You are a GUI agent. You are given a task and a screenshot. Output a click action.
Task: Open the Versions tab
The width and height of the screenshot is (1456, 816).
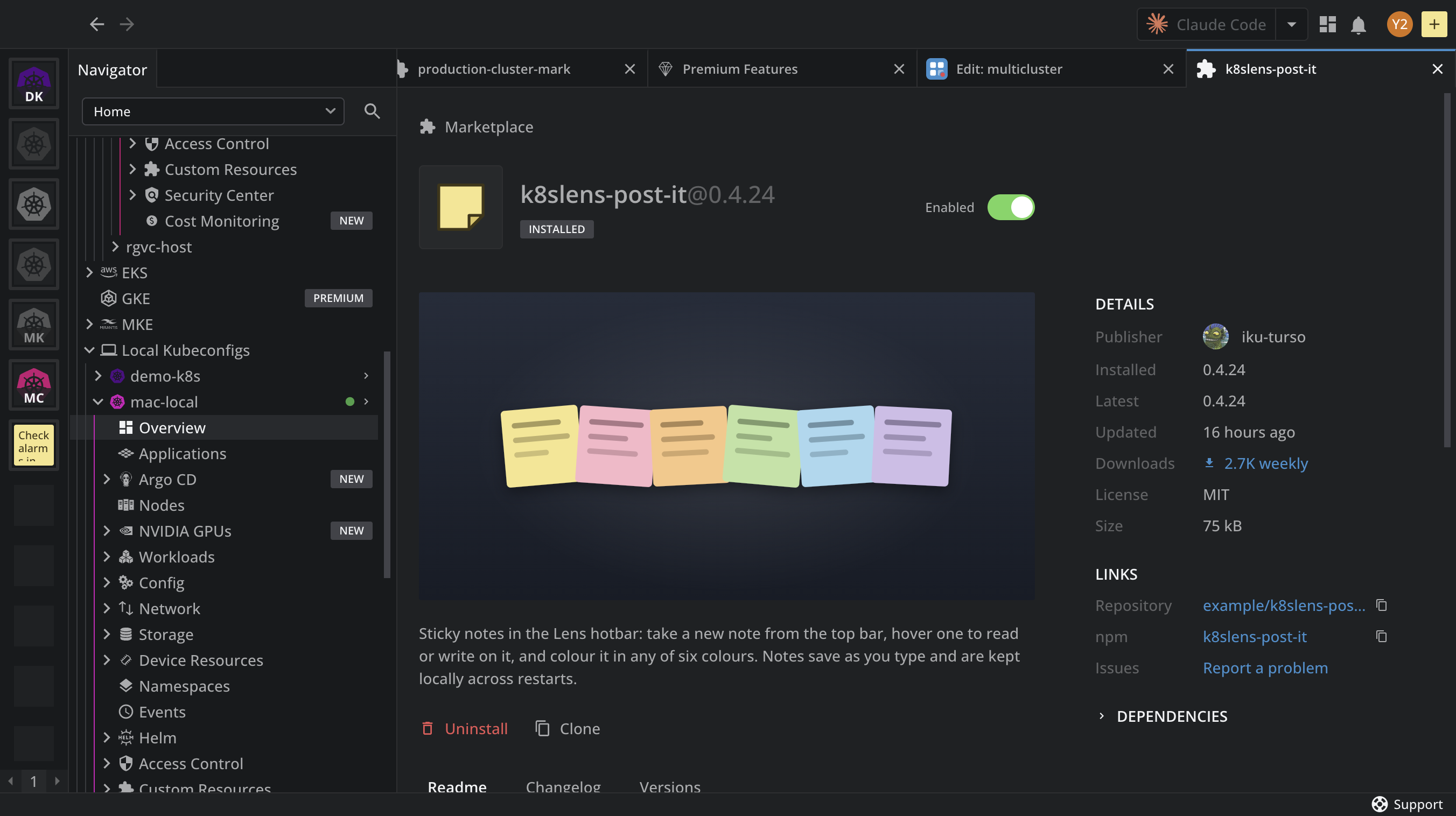pyautogui.click(x=670, y=786)
